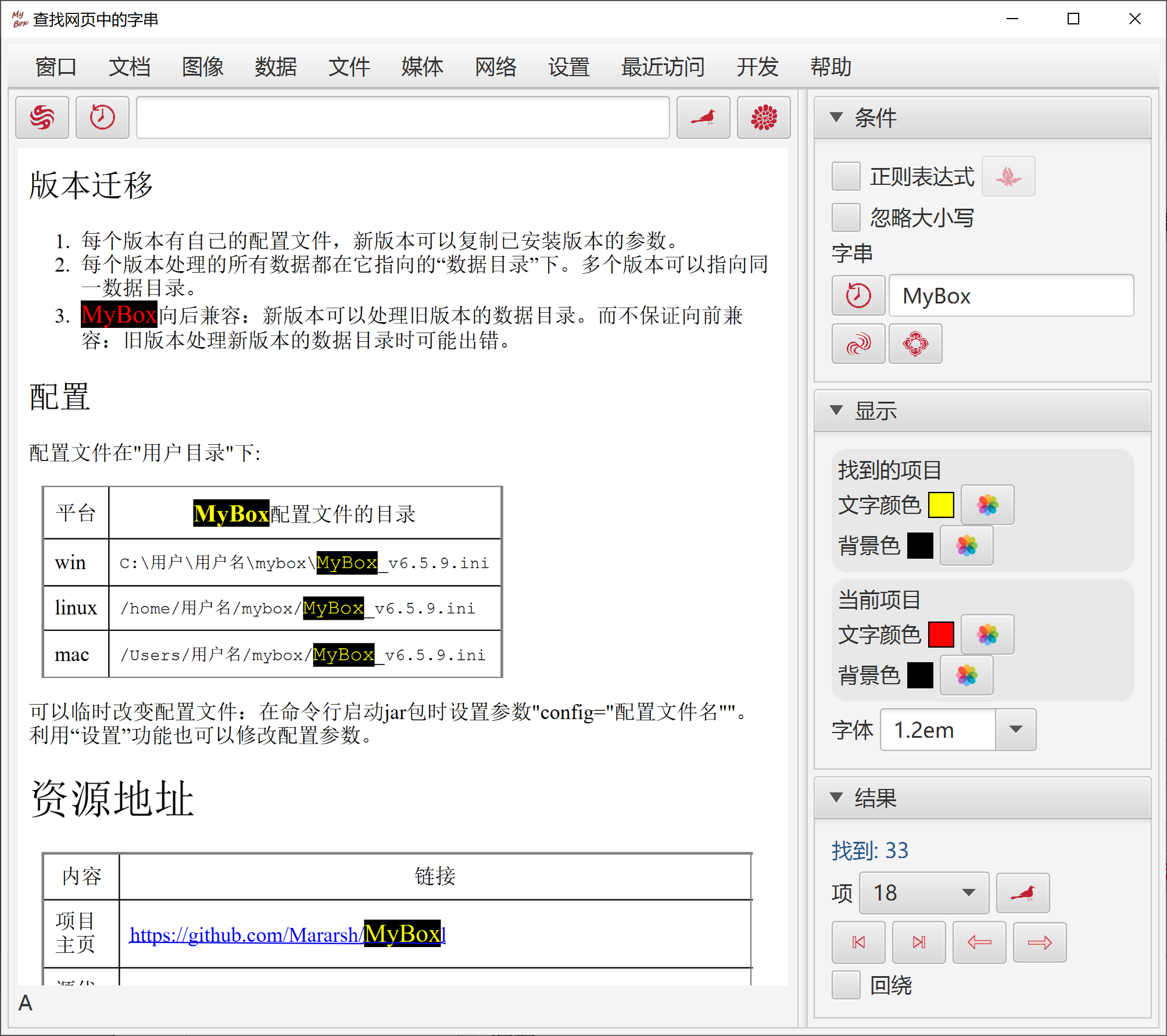Open the 帮助 menu
The width and height of the screenshot is (1167, 1036).
830,66
